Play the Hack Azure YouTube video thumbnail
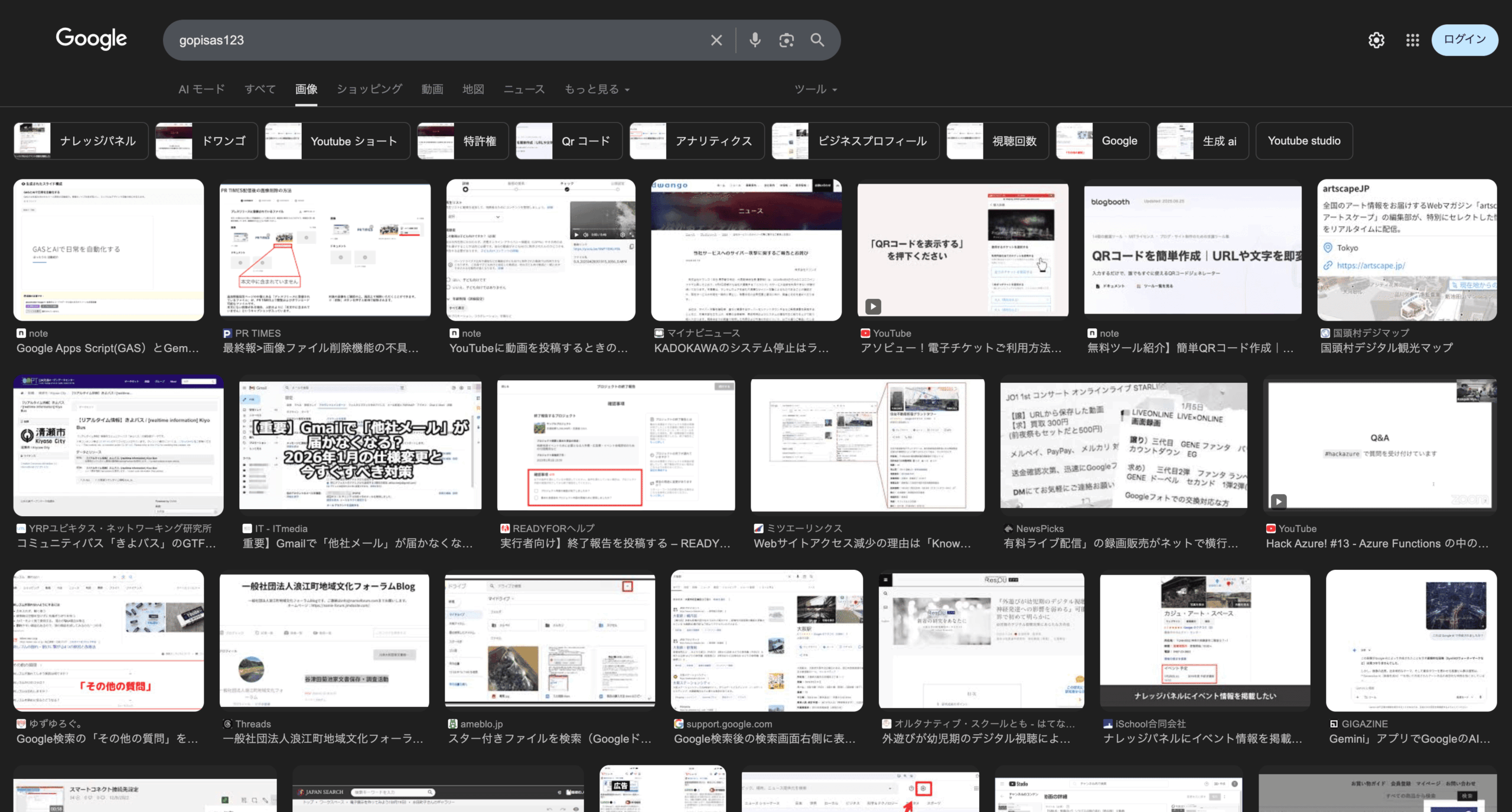Viewport: 1512px width, 812px height. 1379,445
